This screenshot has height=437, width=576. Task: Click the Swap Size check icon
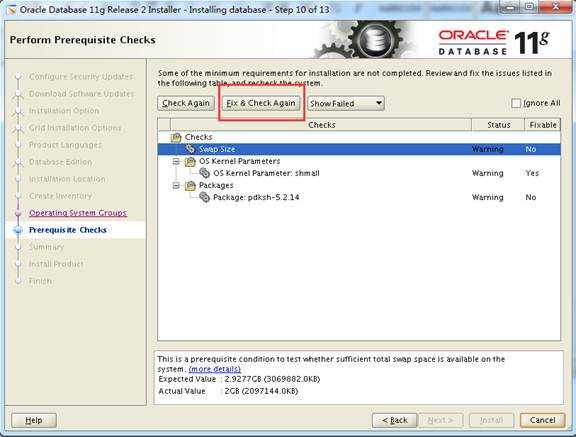[x=190, y=149]
